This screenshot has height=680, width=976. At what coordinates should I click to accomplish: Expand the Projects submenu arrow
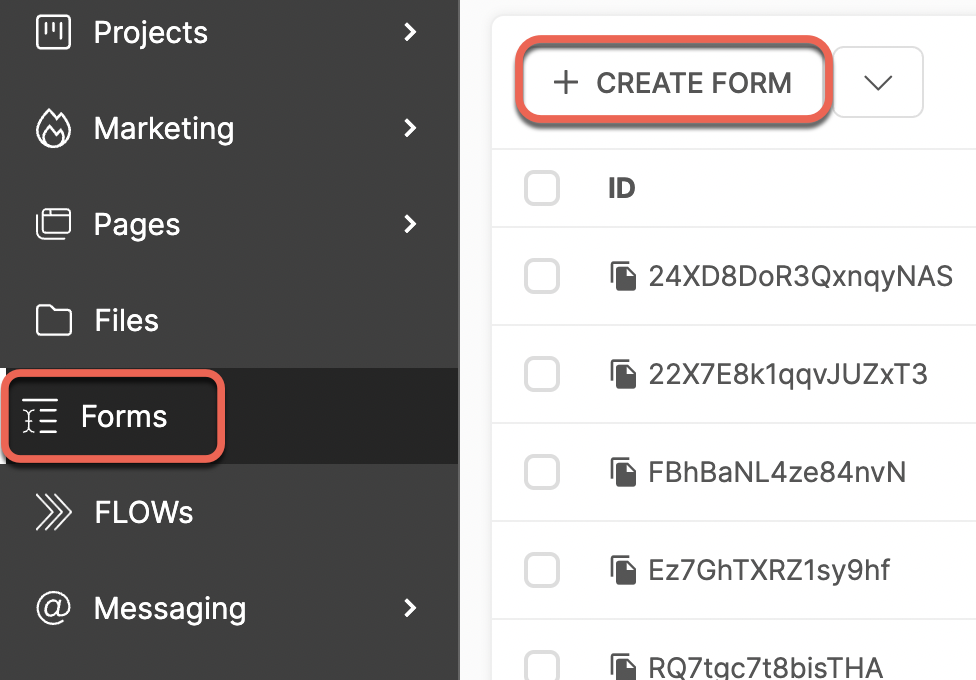[x=410, y=32]
